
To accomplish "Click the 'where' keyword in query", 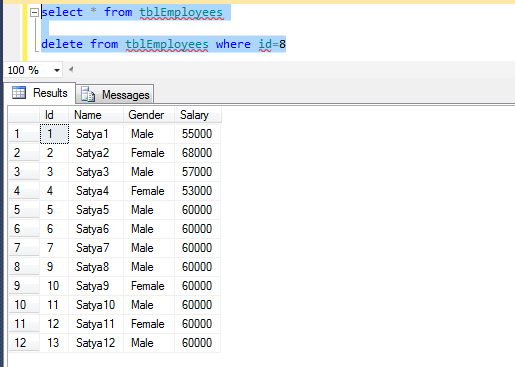I will pos(233,44).
